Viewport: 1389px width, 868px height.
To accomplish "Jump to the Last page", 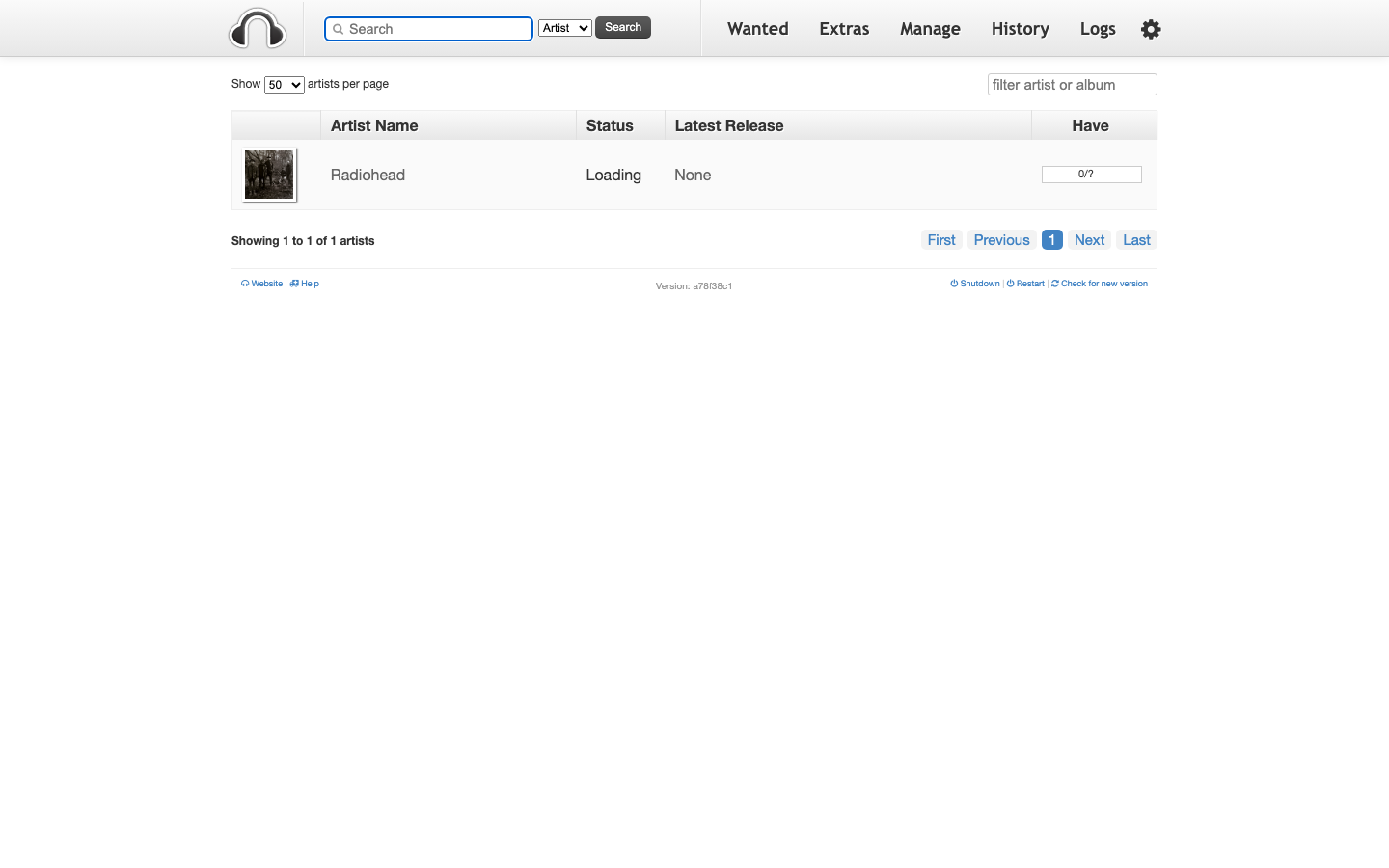I will (x=1136, y=240).
